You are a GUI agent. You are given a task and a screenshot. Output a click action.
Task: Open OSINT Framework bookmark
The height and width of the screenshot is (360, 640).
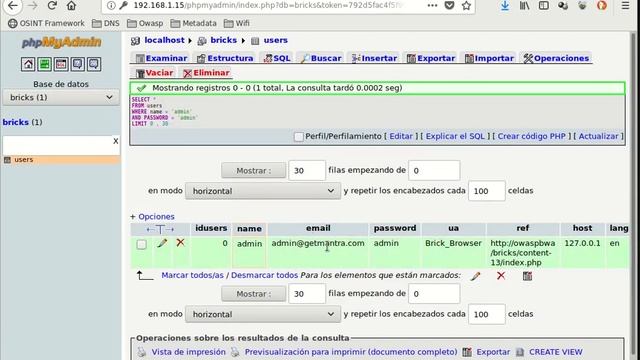[x=46, y=23]
